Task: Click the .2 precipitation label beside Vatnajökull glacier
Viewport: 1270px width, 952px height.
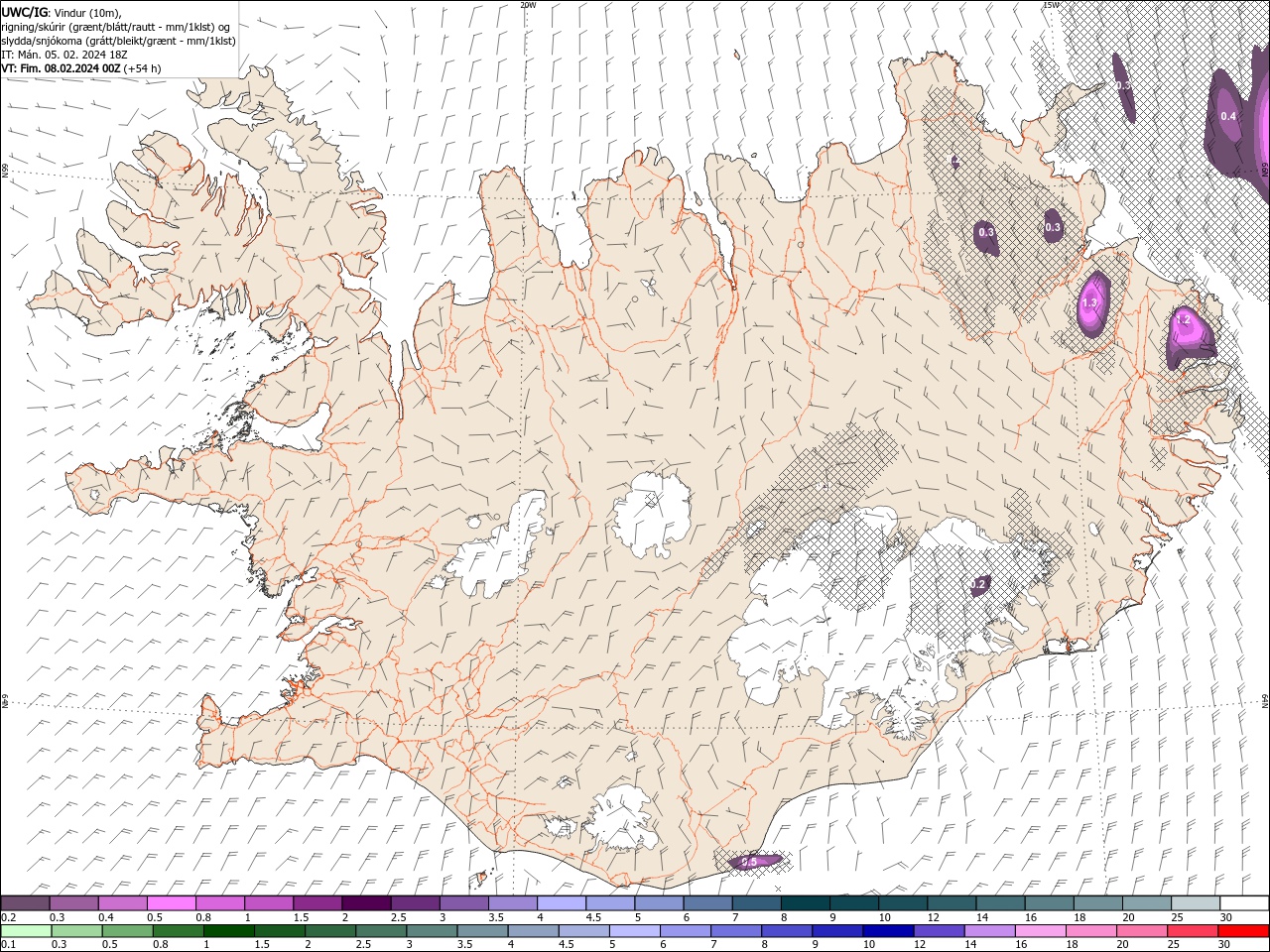Action: 978,584
